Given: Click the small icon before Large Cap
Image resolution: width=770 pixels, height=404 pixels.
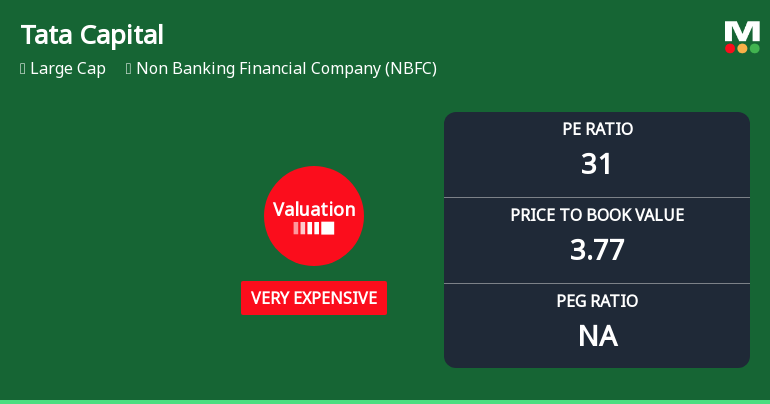Looking at the screenshot, I should tap(22, 69).
